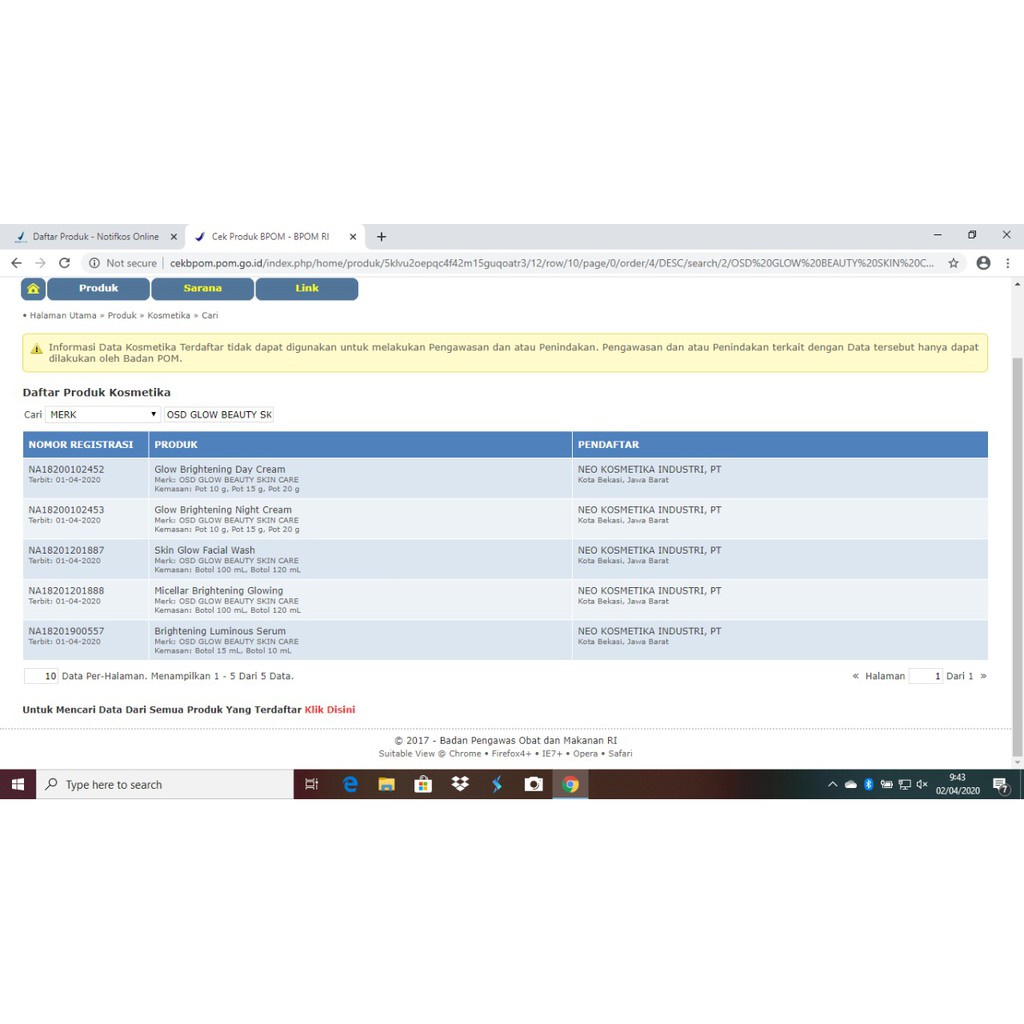
Task: Bookmark this page with the star icon
Action: (x=953, y=263)
